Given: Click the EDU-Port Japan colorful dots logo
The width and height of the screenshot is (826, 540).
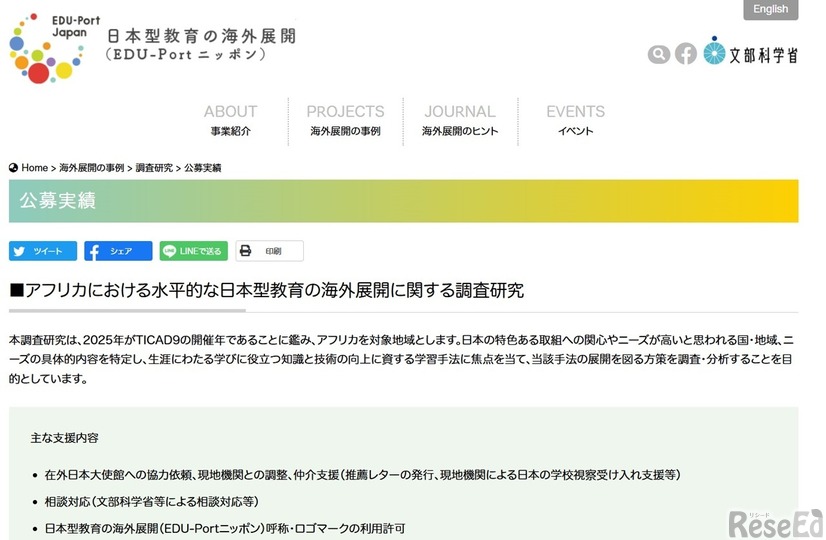Looking at the screenshot, I should coord(45,50).
